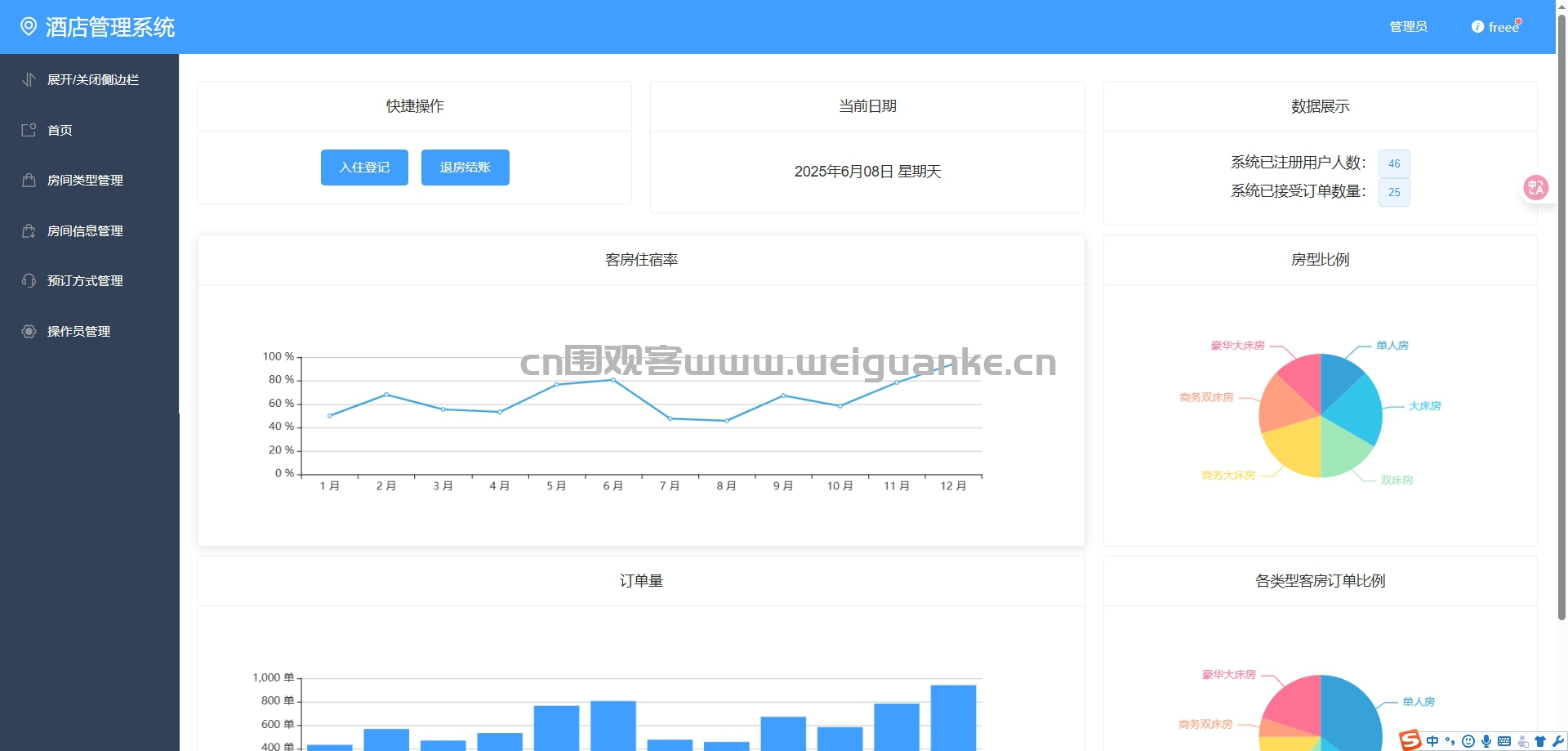Open the freee user dropdown
The width and height of the screenshot is (1568, 751).
point(1503,26)
